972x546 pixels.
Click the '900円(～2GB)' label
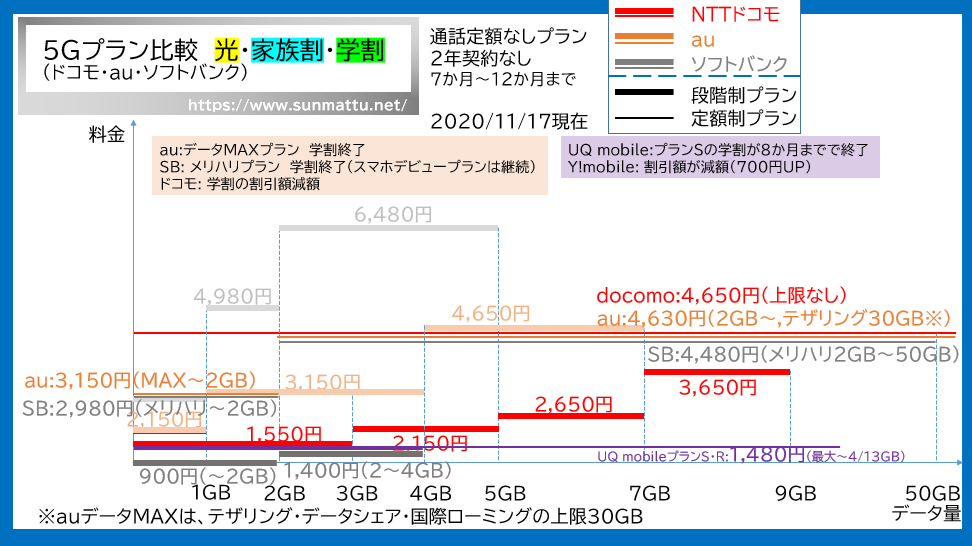(207, 477)
